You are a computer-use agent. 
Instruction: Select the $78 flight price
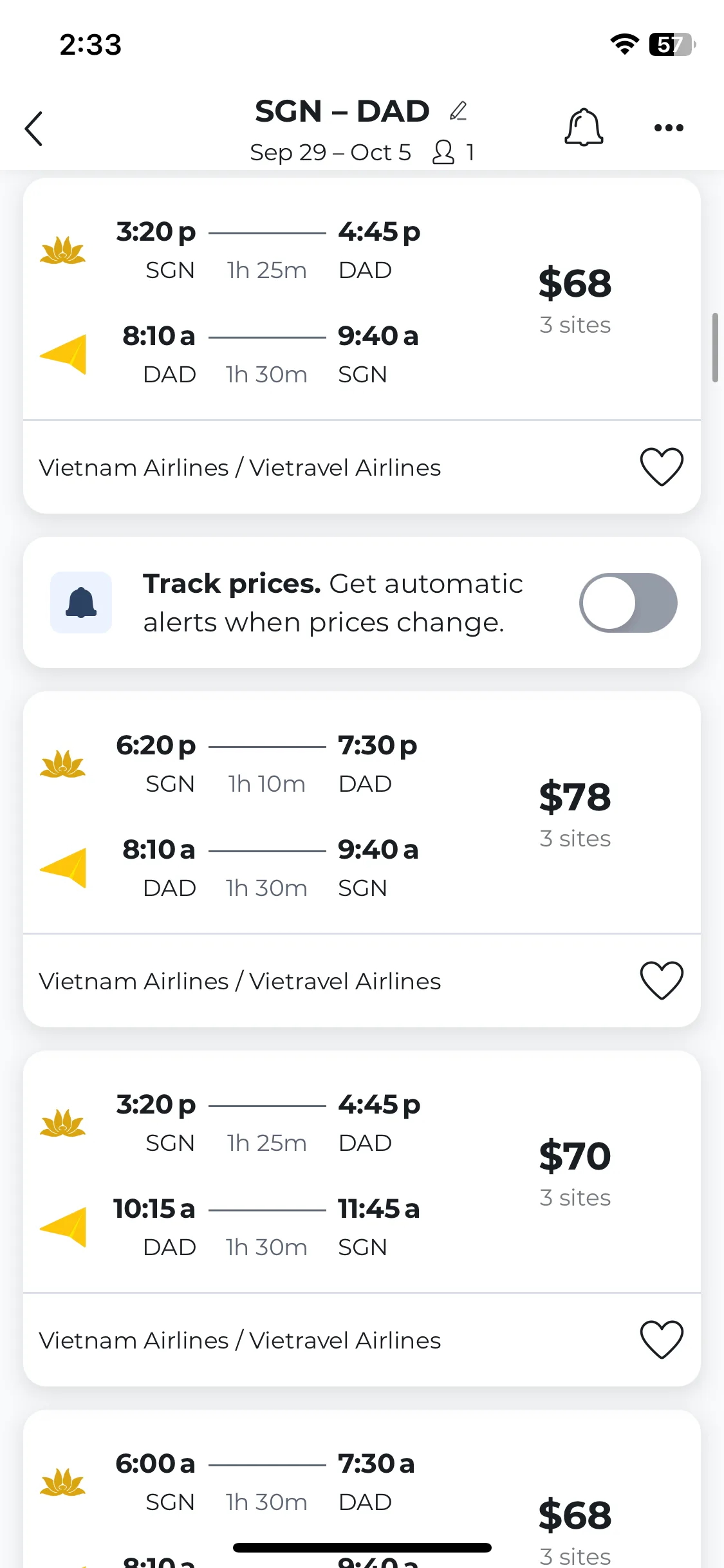pos(575,797)
